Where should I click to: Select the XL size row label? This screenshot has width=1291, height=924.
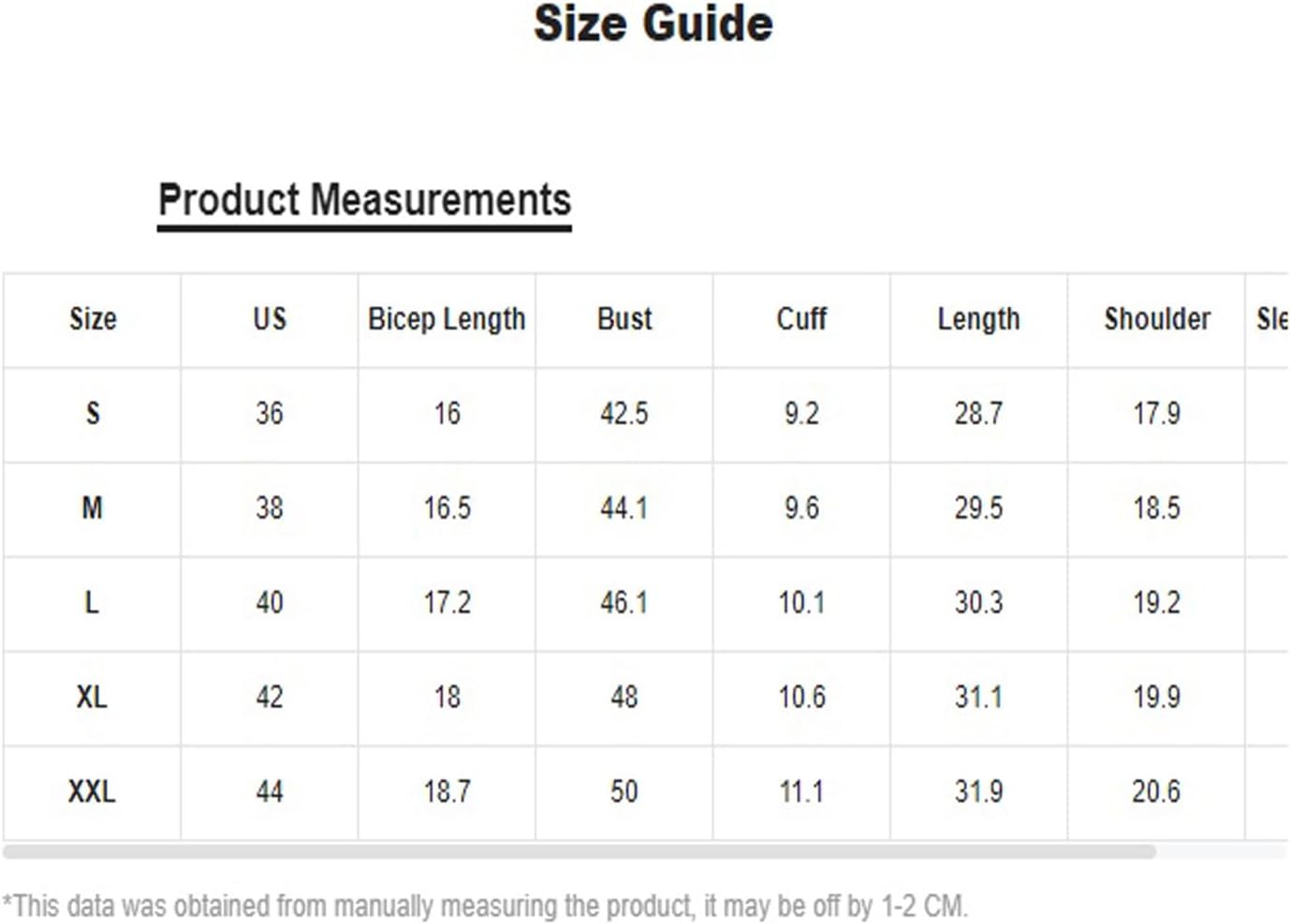click(x=93, y=697)
